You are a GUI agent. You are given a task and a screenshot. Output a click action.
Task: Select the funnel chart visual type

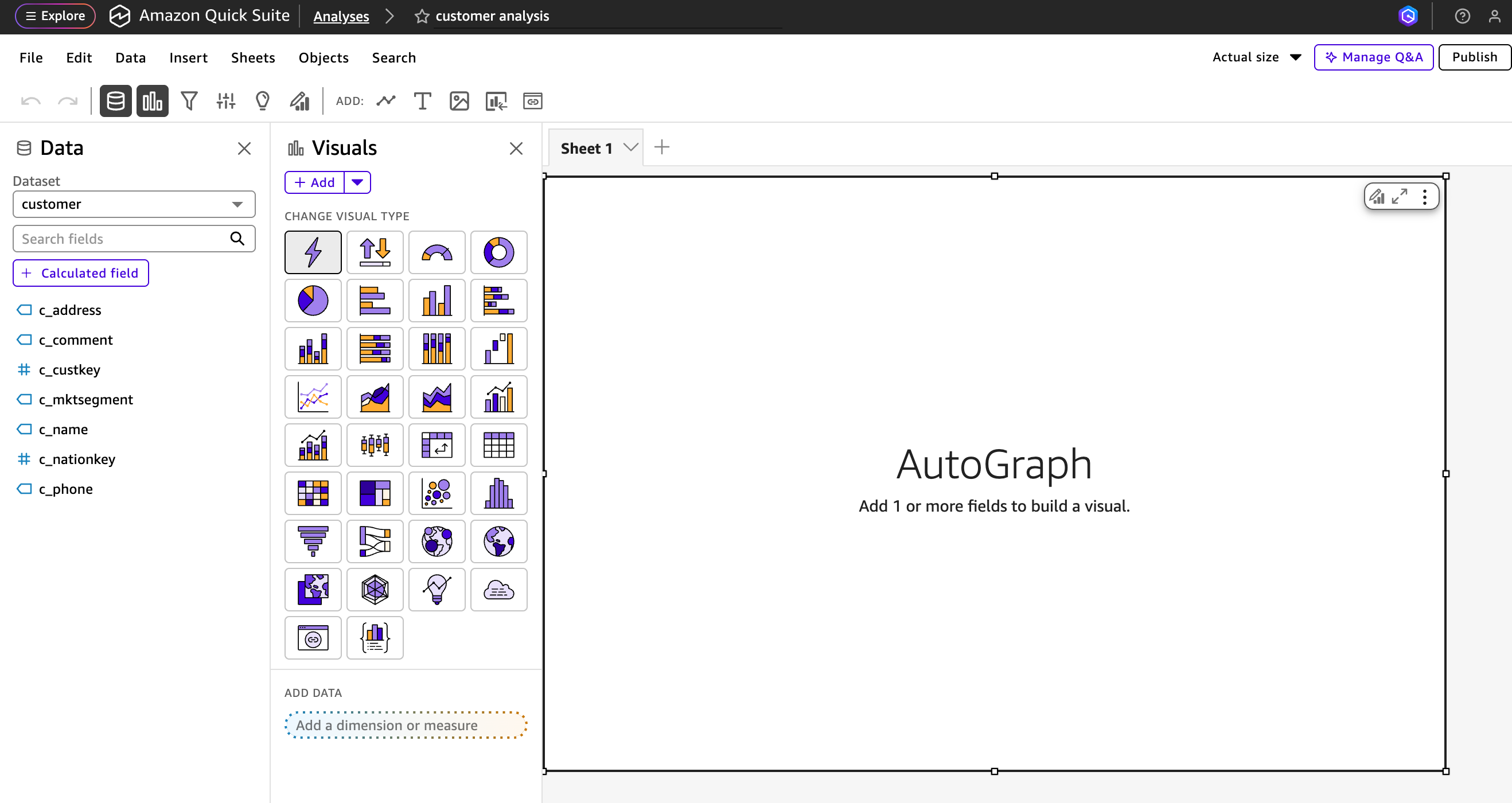[313, 541]
